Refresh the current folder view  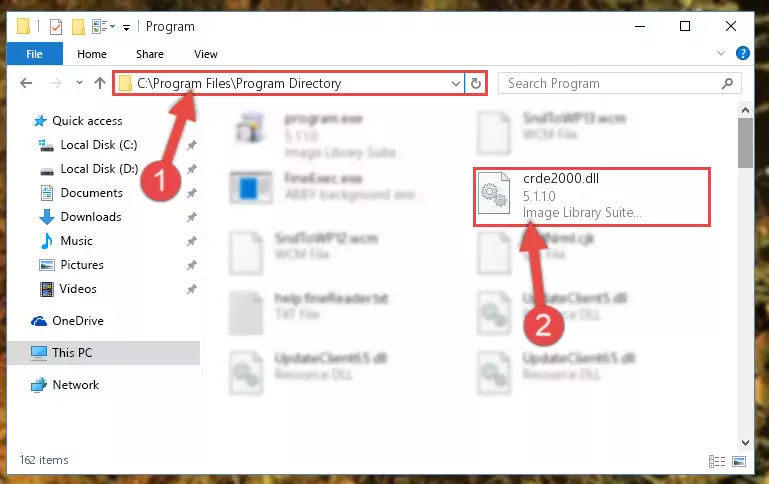tap(475, 83)
